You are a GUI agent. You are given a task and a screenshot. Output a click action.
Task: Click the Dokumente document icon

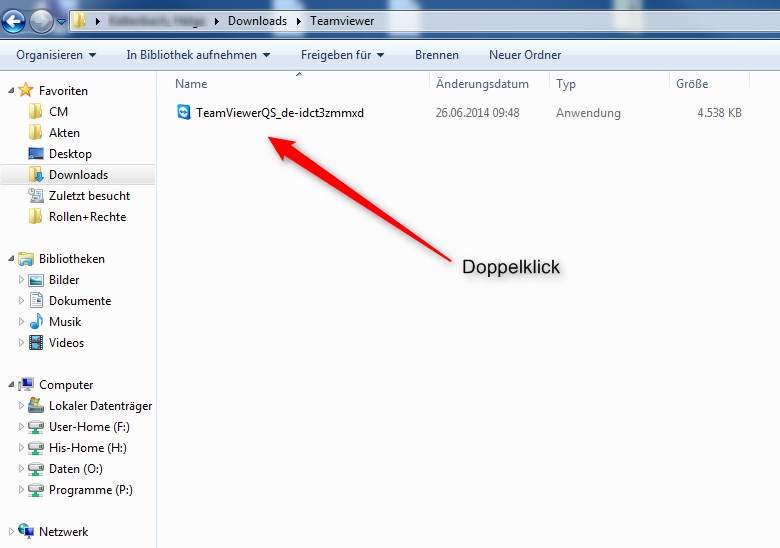(x=36, y=300)
